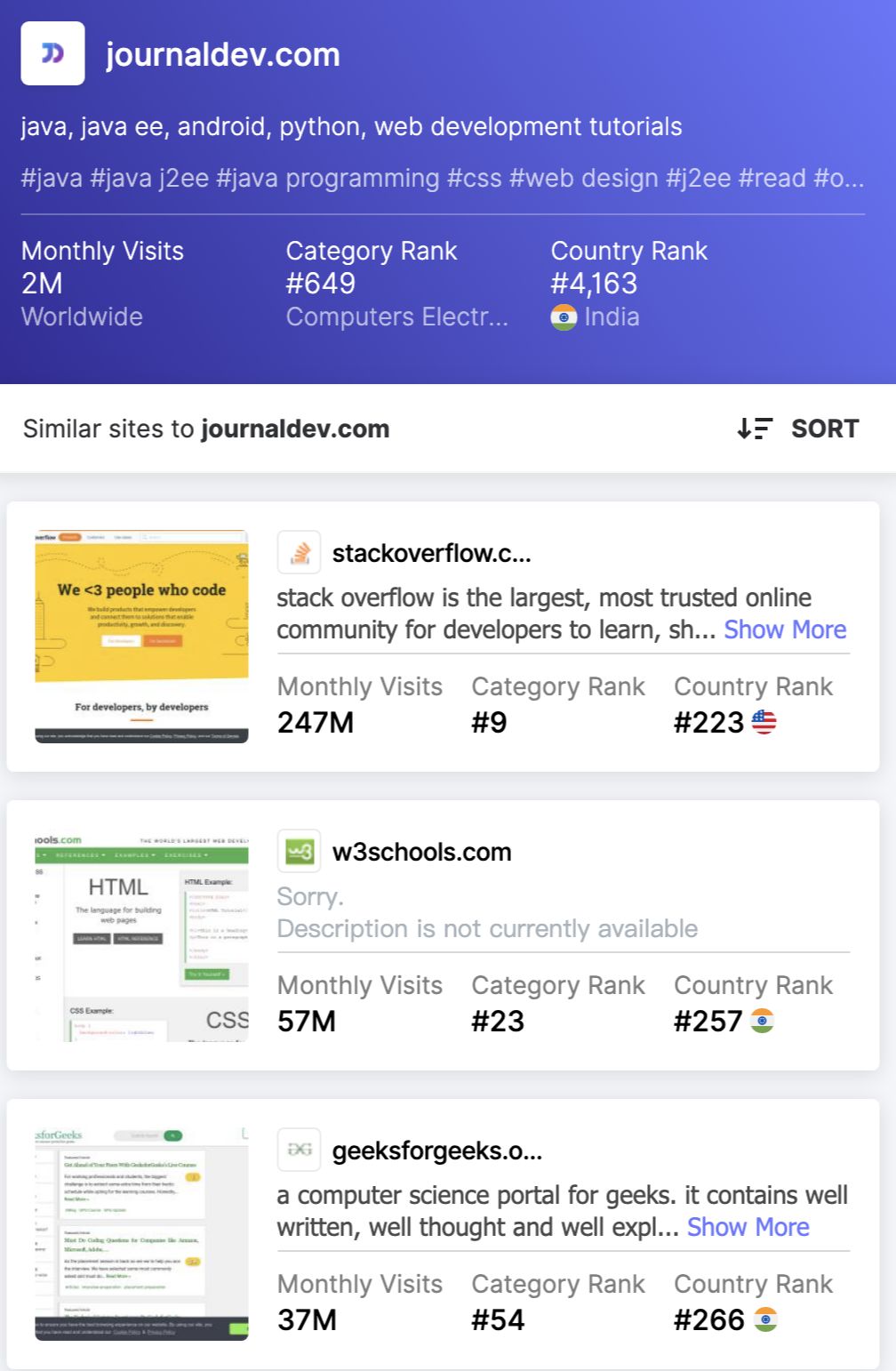Expand Stack Overflow description with Show More

coord(785,629)
